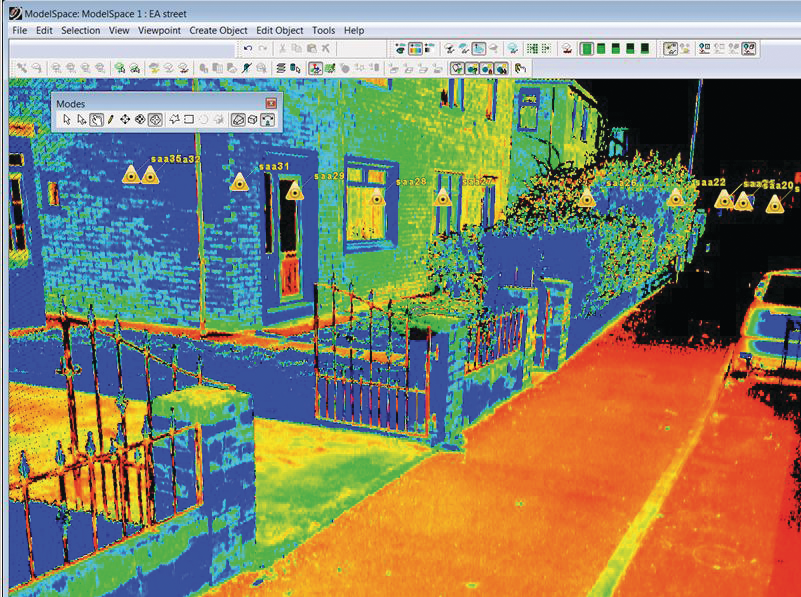Click the Undo arrow in the toolbar

tap(247, 48)
